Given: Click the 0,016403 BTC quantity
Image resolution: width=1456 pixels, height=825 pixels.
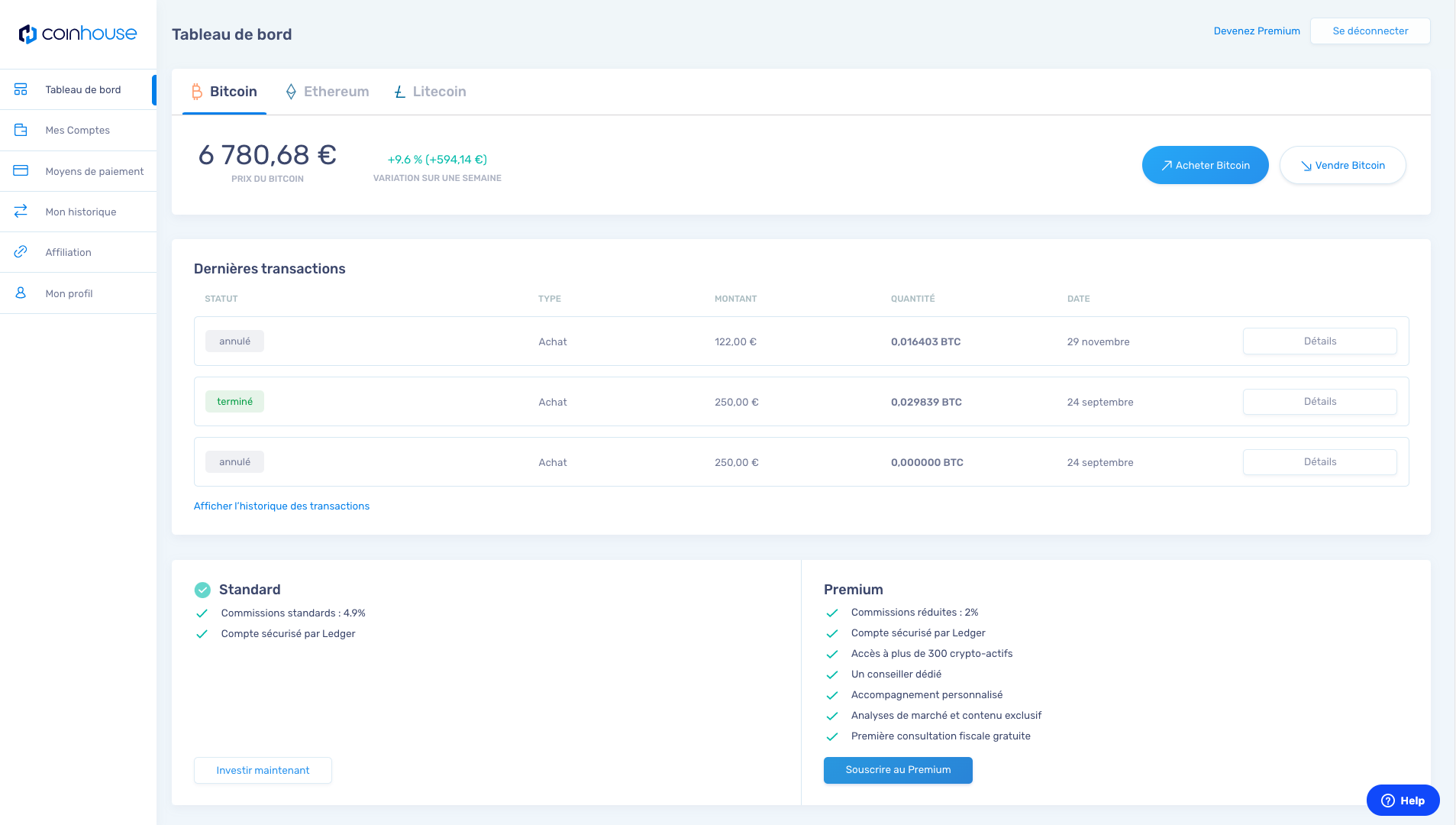Looking at the screenshot, I should 925,341.
